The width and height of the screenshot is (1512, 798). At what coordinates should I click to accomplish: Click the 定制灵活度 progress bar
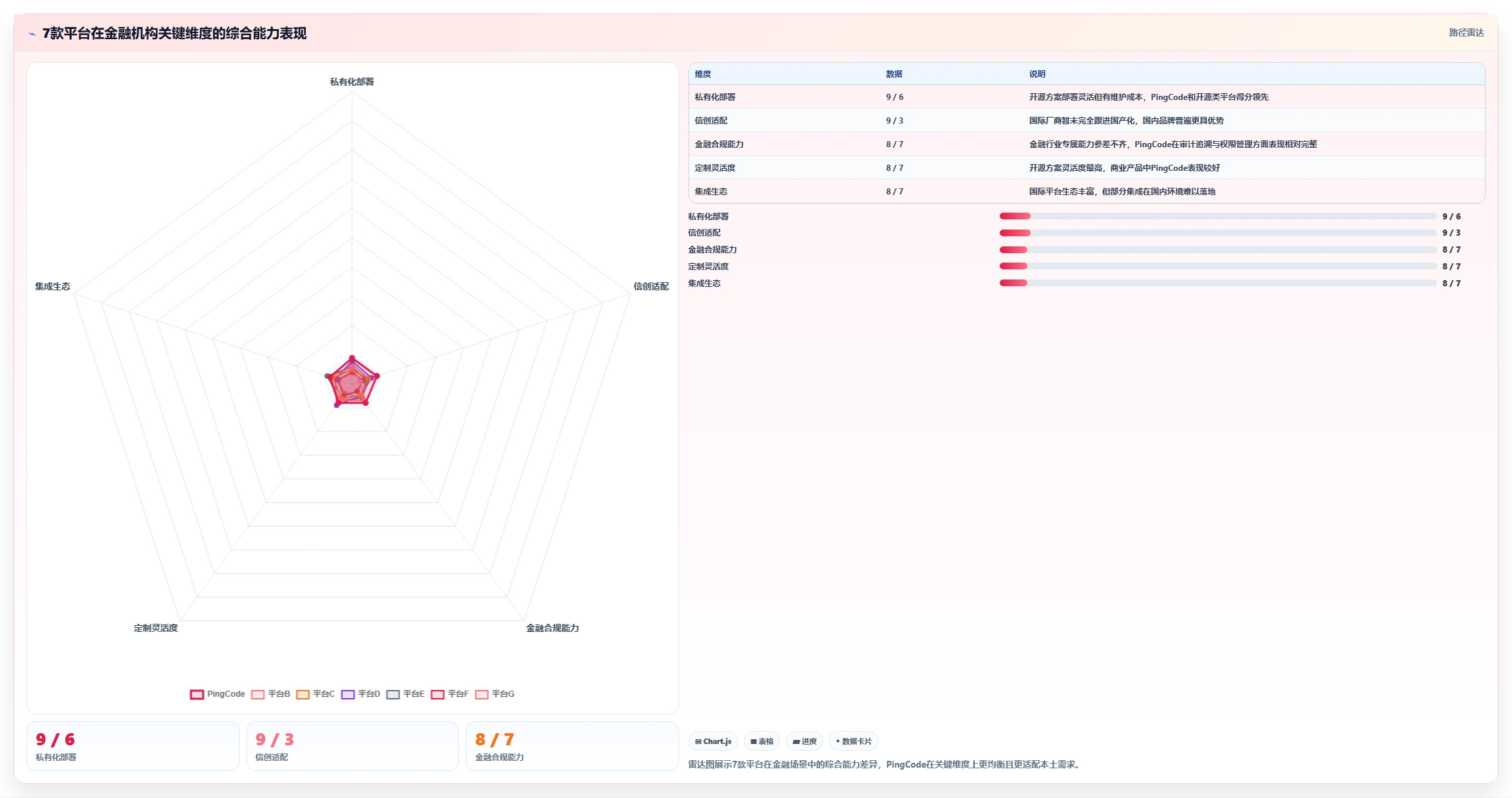coord(1218,267)
